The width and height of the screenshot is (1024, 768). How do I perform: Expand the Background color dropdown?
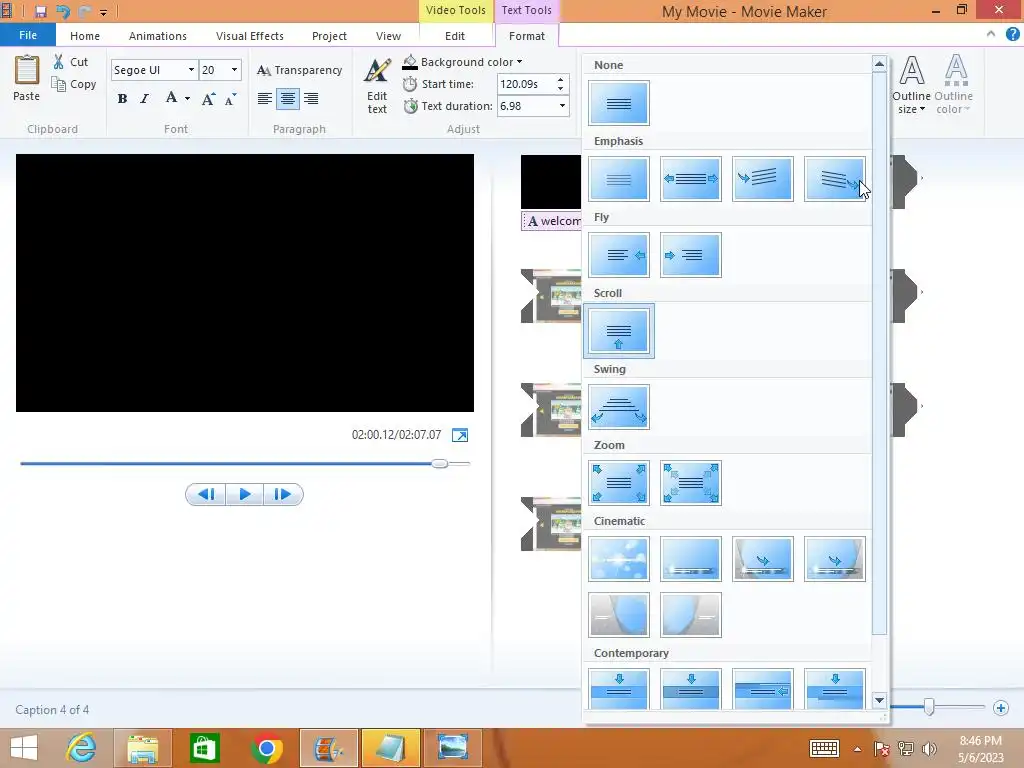pos(520,62)
